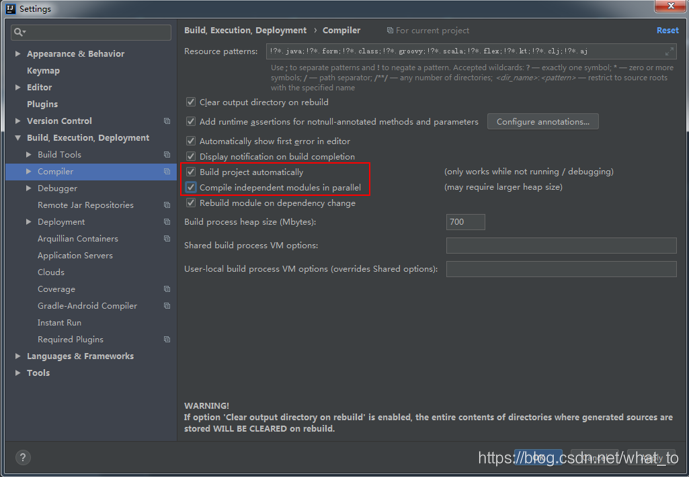Click project-level icon beside Compiler row
689x477 pixels.
tap(167, 171)
